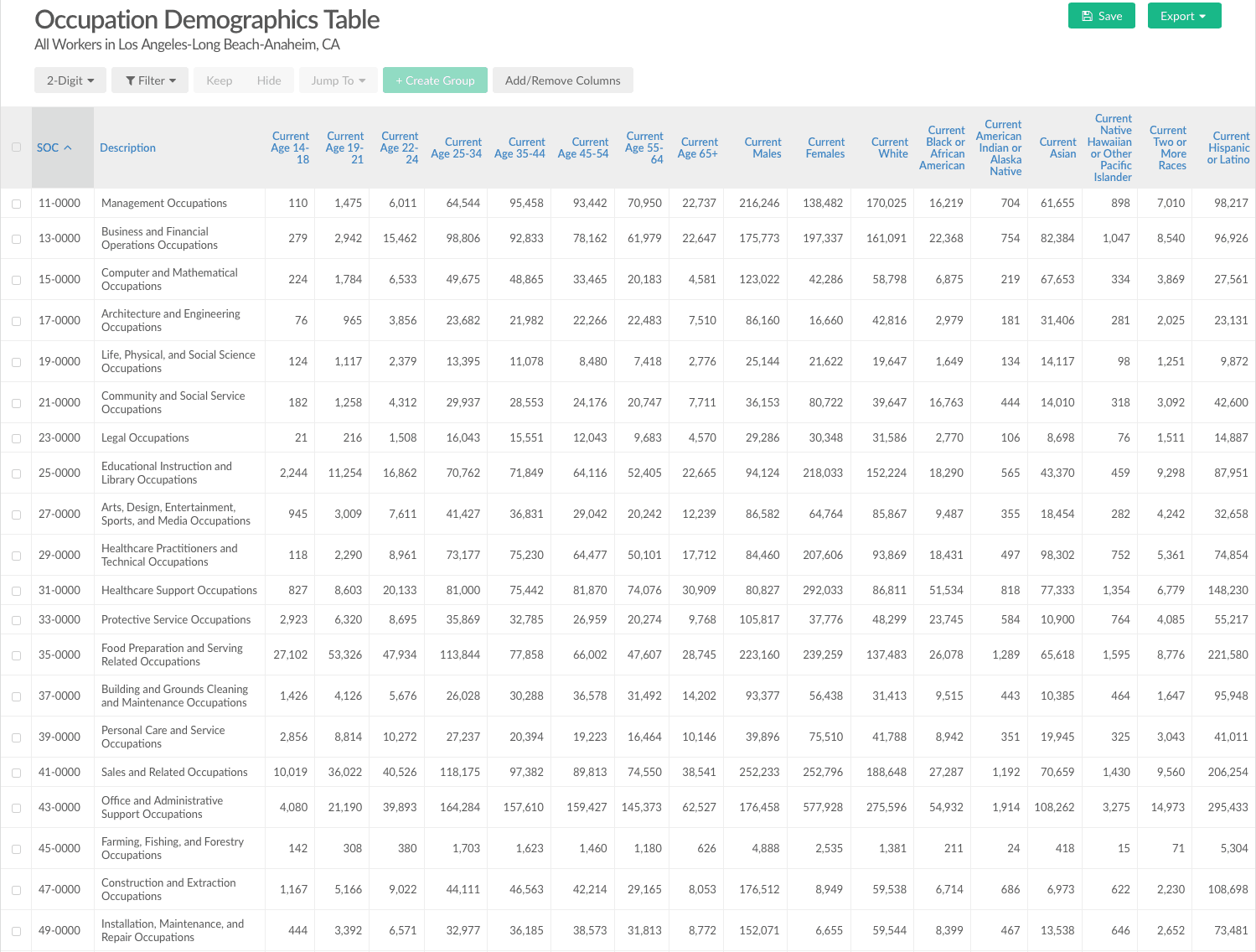The height and width of the screenshot is (952, 1256).
Task: Open the Filter dropdown
Action: pos(150,80)
